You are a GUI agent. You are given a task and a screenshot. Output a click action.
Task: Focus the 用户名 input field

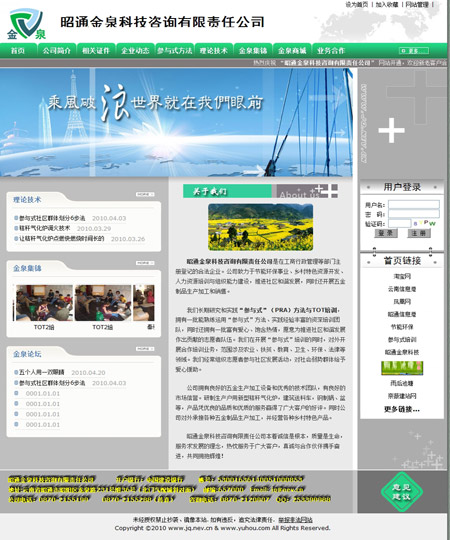(x=414, y=205)
